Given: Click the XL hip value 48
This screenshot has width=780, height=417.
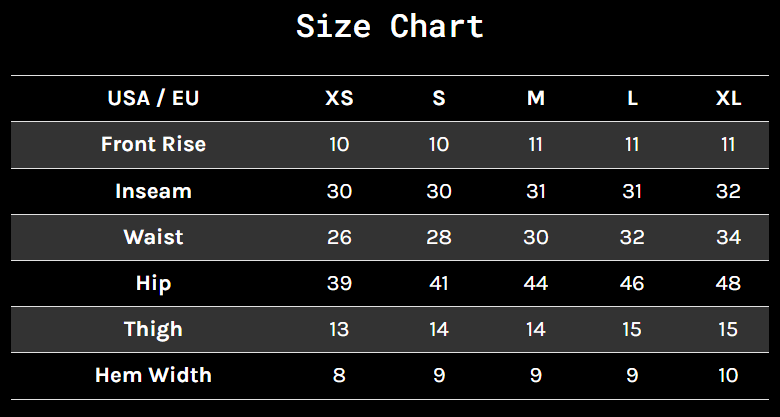Looking at the screenshot, I should coord(729,284).
